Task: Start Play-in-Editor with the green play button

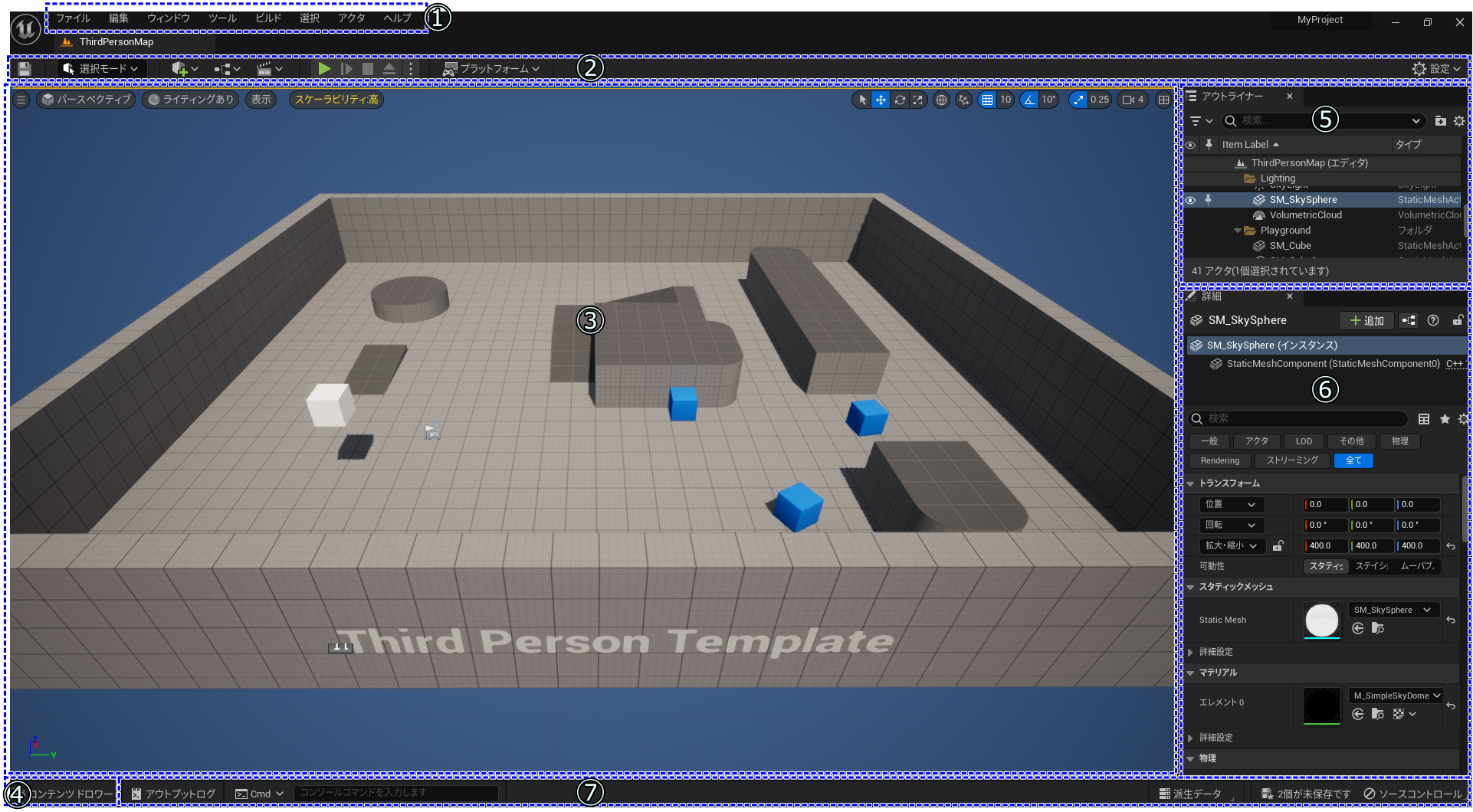Action: pos(323,68)
